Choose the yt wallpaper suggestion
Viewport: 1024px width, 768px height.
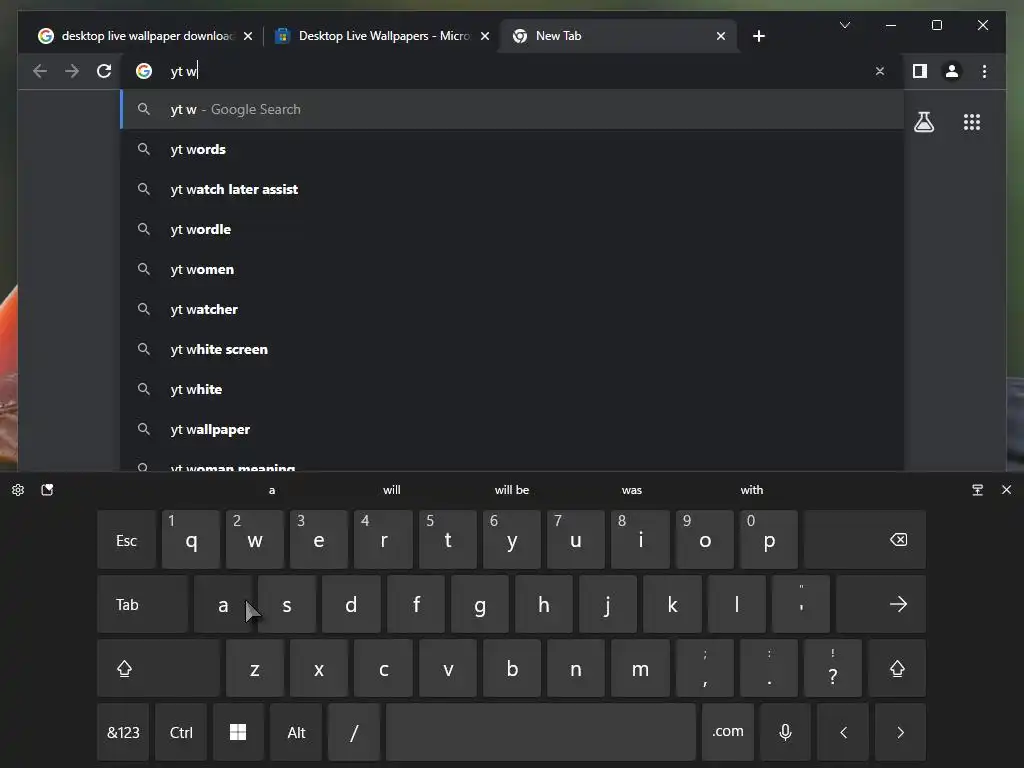pos(512,429)
